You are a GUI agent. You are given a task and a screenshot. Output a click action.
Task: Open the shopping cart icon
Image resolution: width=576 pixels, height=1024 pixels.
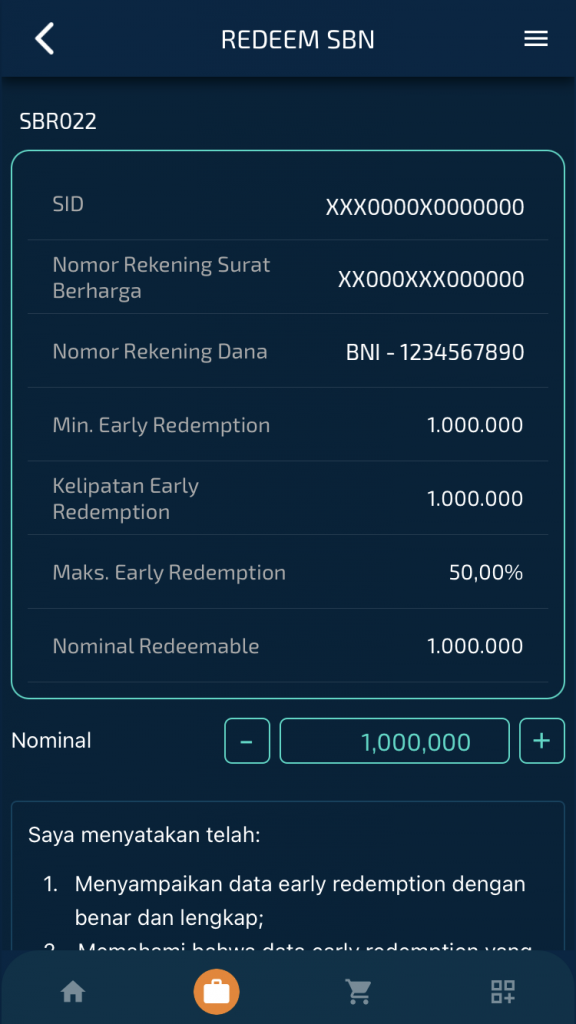[x=360, y=991]
